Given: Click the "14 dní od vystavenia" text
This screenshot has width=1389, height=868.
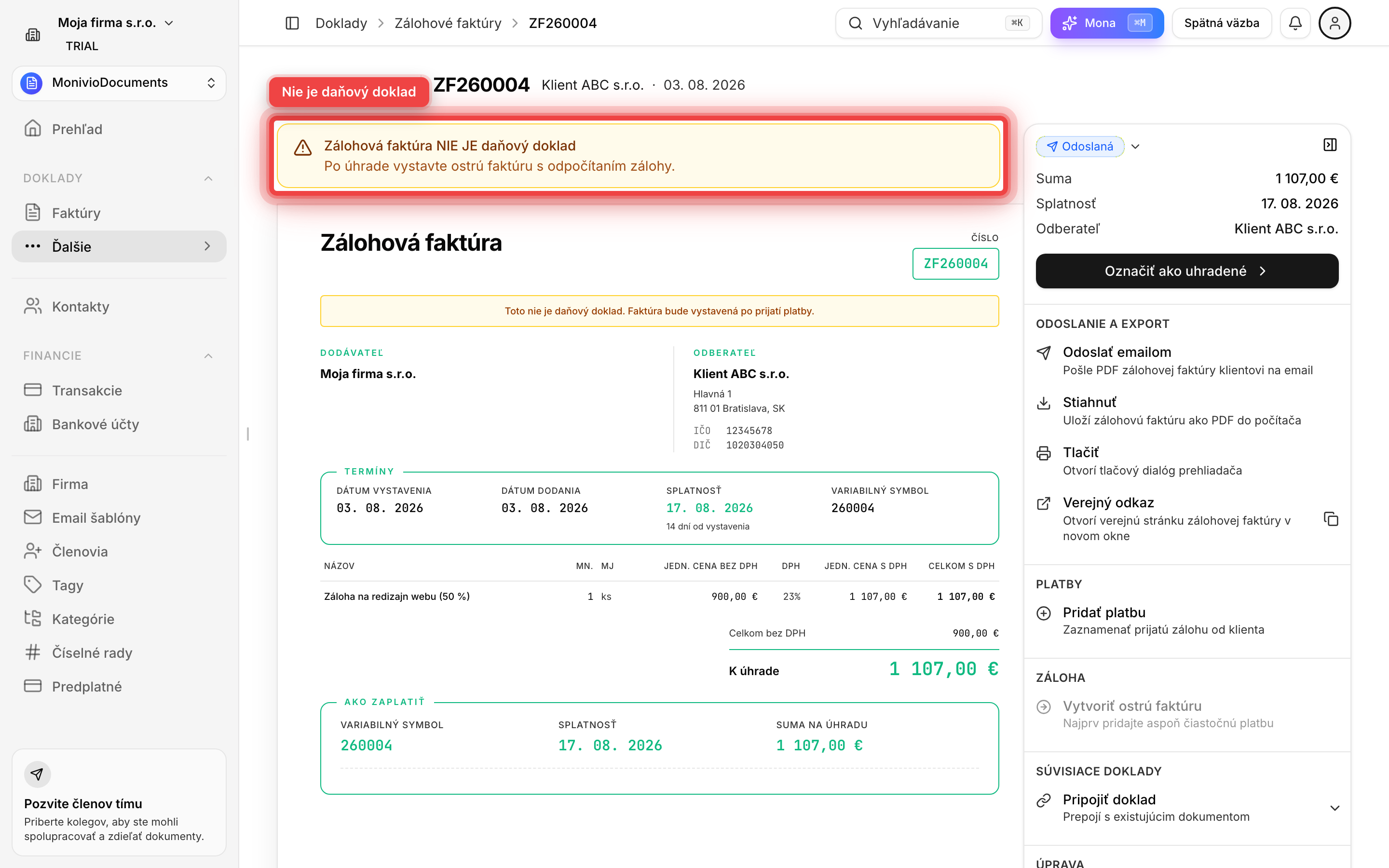Looking at the screenshot, I should tap(708, 527).
